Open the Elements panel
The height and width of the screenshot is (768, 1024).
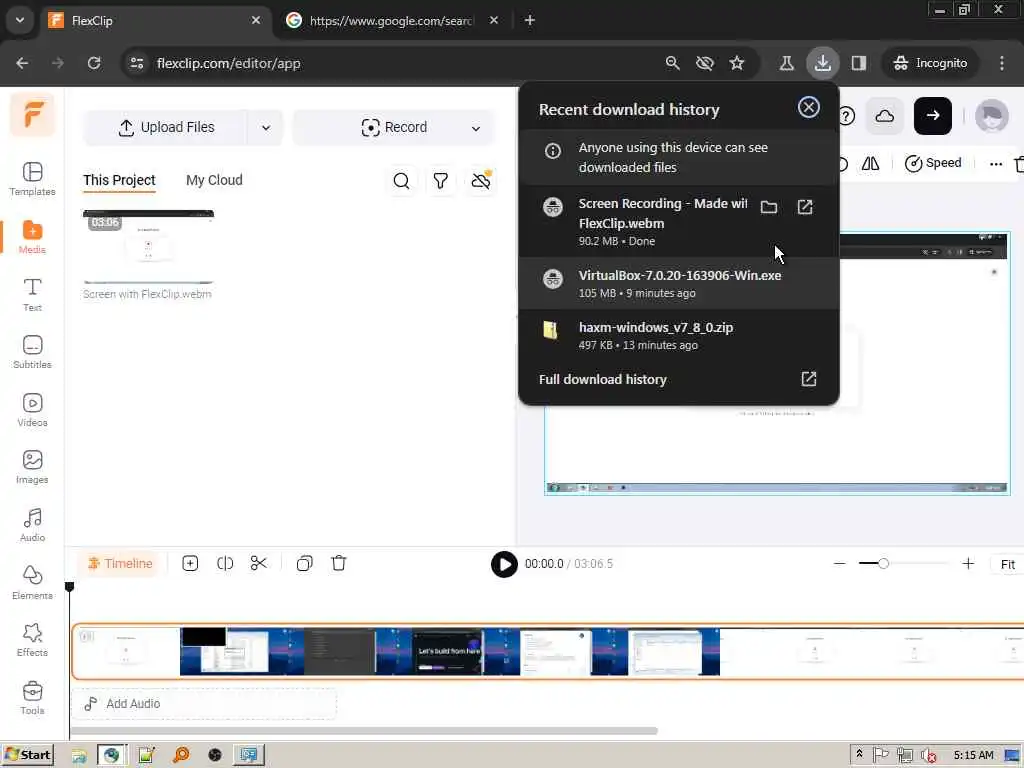tap(32, 583)
